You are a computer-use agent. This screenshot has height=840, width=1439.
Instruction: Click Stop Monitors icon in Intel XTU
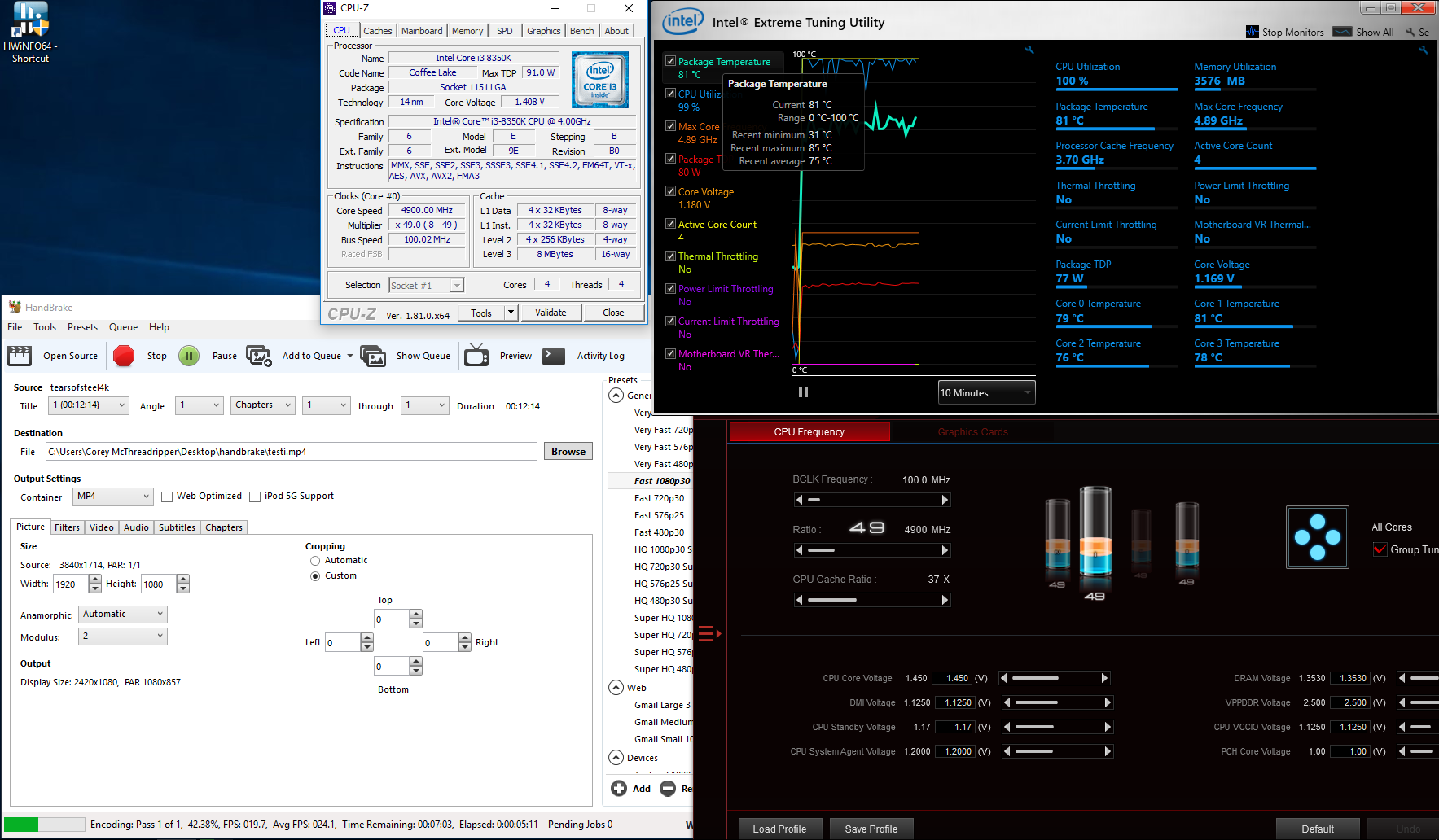[1253, 32]
